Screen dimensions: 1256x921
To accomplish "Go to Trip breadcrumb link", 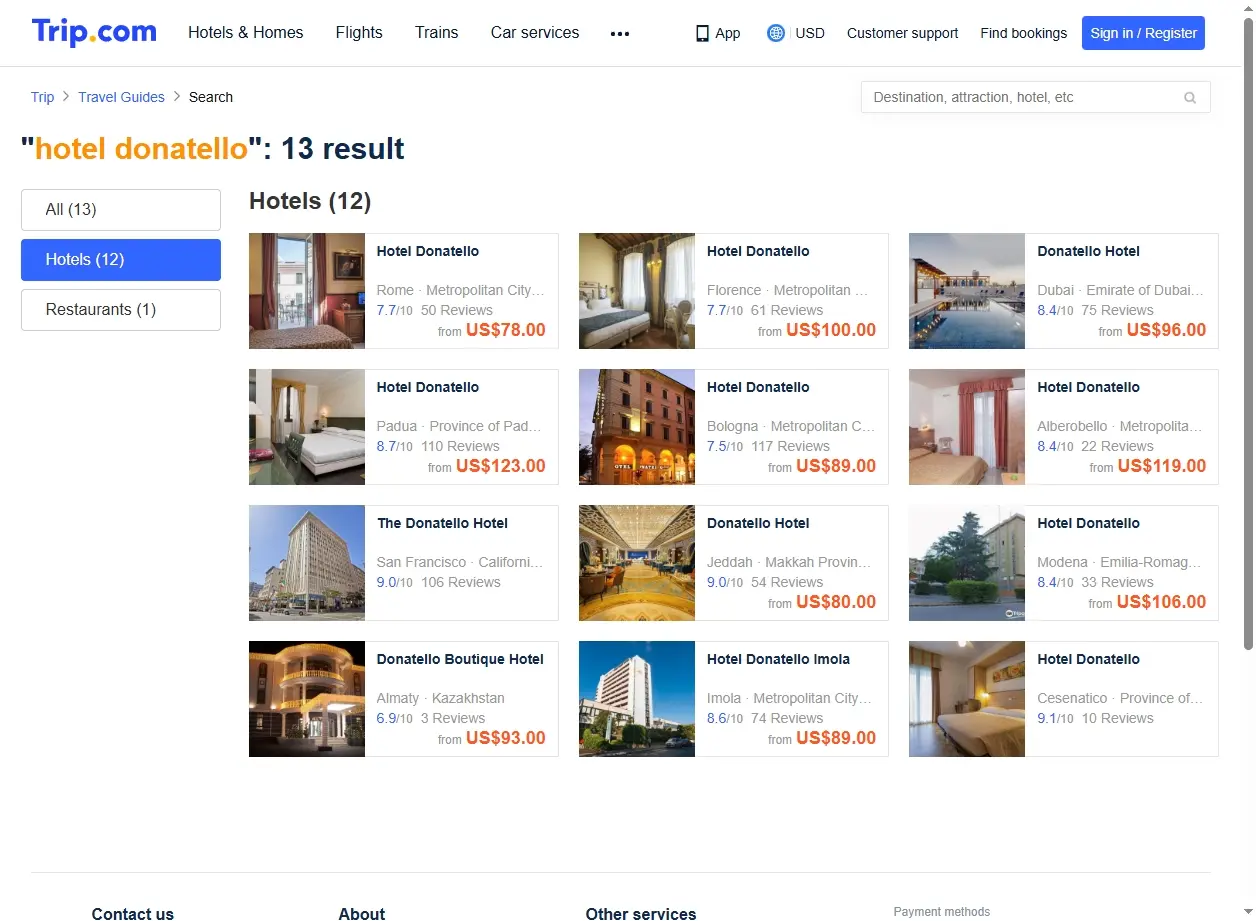I will point(42,97).
